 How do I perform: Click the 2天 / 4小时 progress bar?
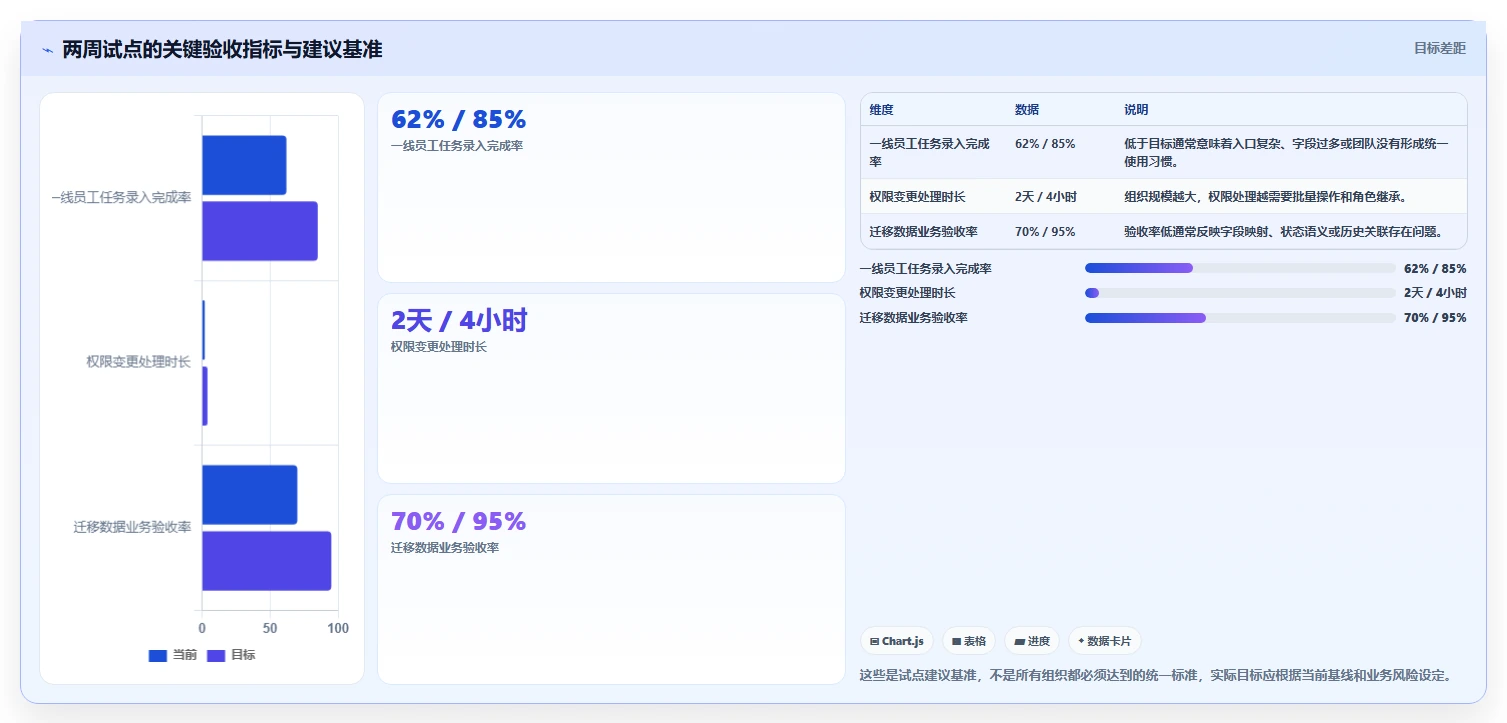pyautogui.click(x=1240, y=293)
